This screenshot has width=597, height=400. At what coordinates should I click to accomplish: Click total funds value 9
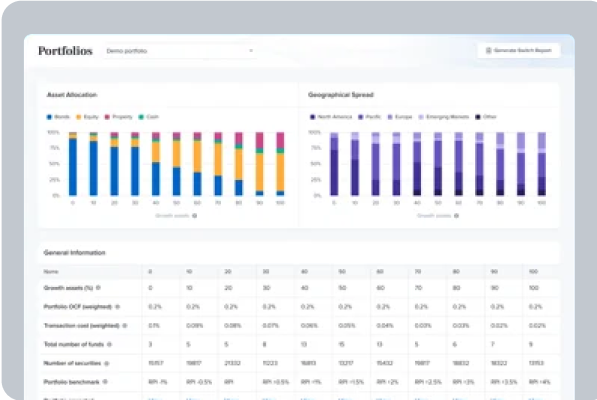531,344
